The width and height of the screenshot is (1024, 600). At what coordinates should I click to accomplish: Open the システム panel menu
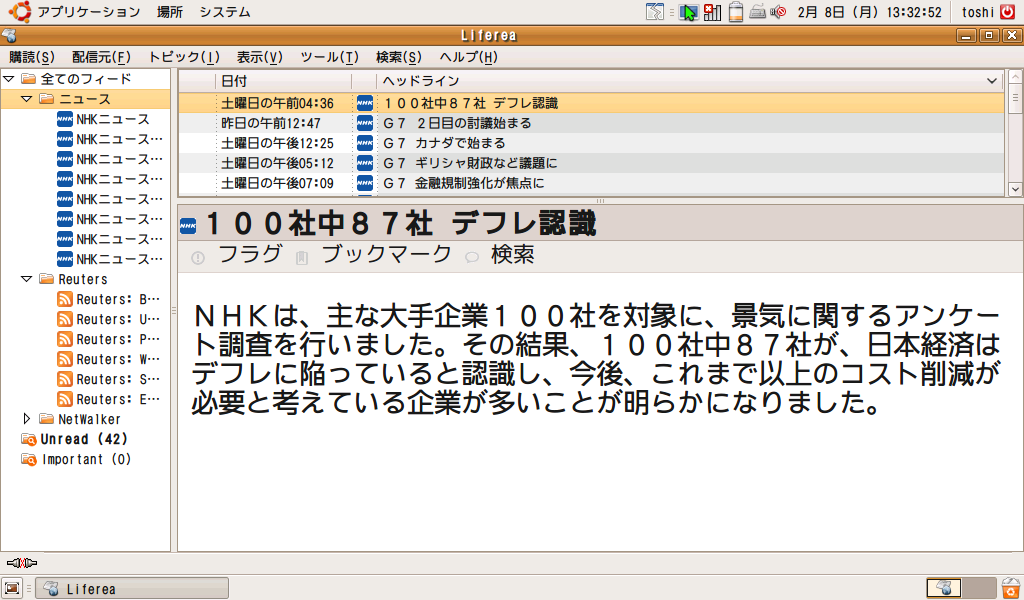coord(225,12)
